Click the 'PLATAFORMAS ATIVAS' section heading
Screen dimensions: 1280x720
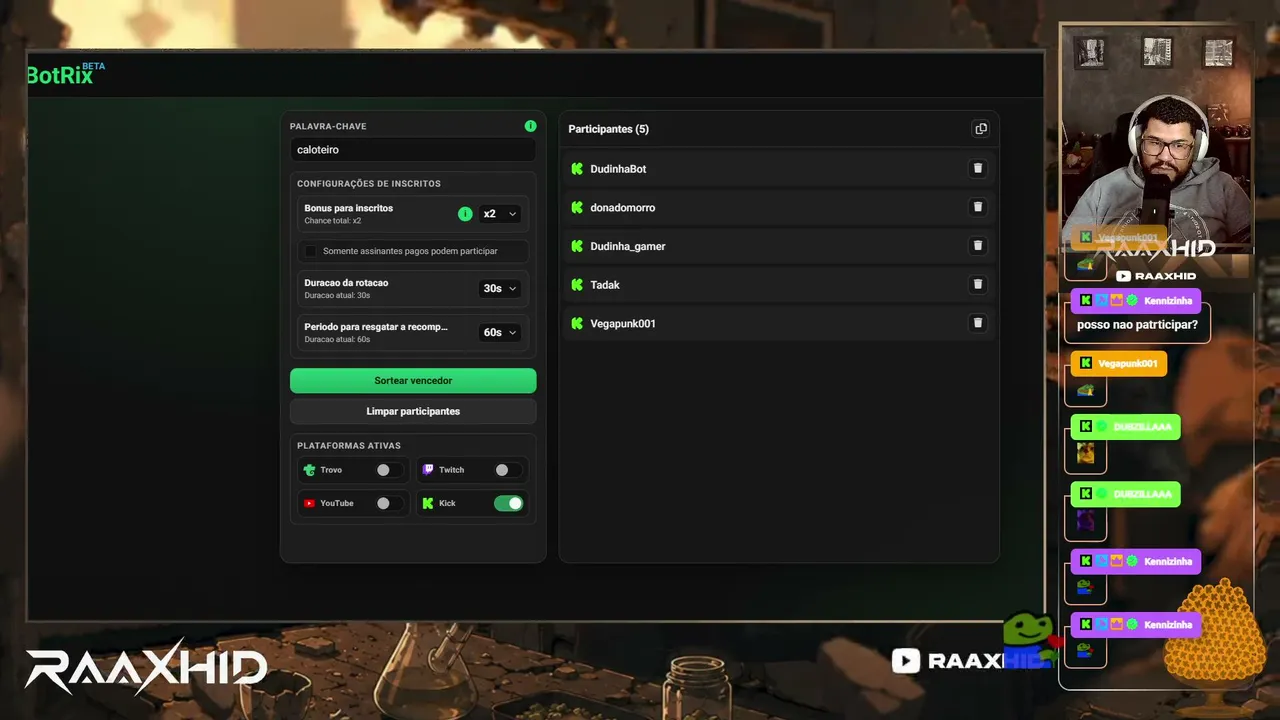pos(349,446)
